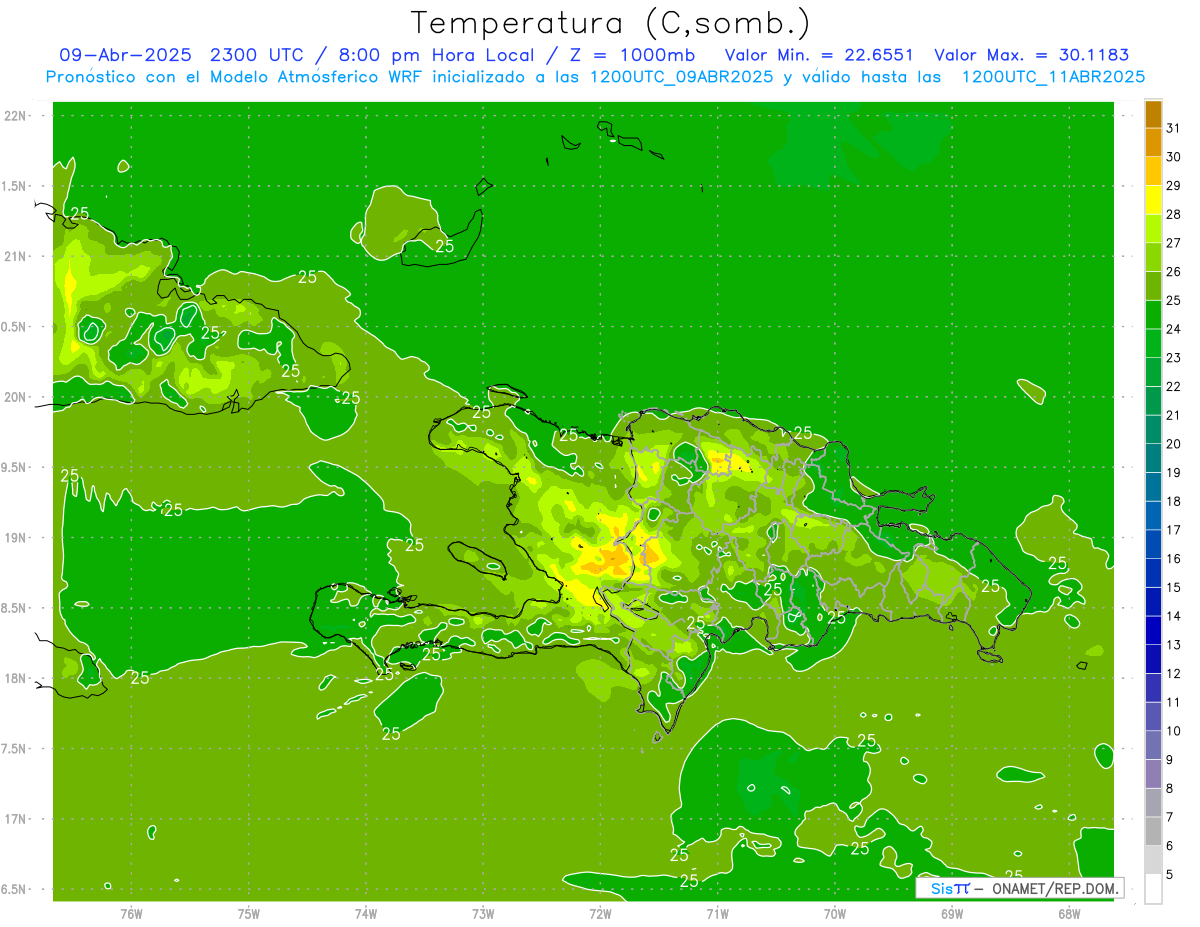Click the 74W longitude axis label
The width and height of the screenshot is (1200, 927).
(x=366, y=913)
